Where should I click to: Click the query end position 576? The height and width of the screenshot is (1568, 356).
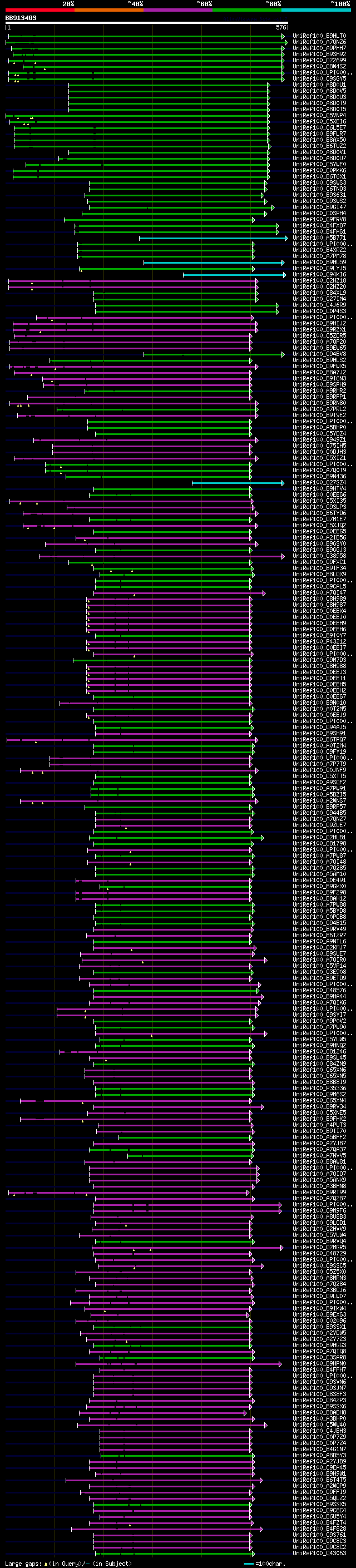[x=280, y=27]
